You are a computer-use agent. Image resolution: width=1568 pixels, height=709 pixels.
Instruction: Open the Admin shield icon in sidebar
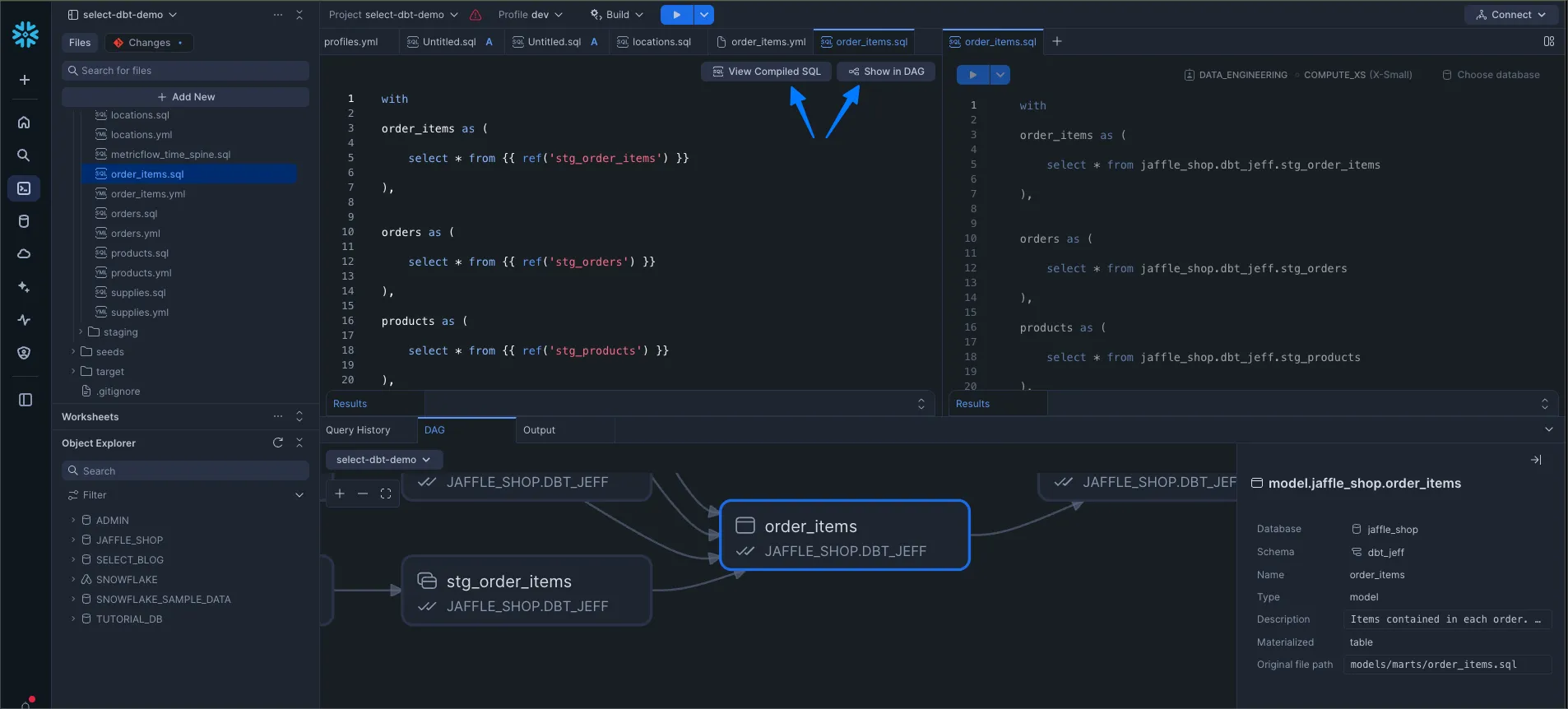click(24, 353)
